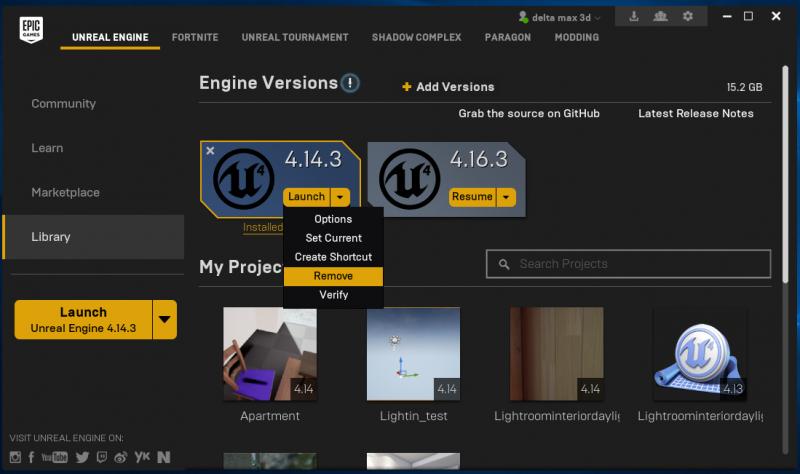
Task: Click the X on the 4.14.3 engine card
Action: tap(210, 151)
